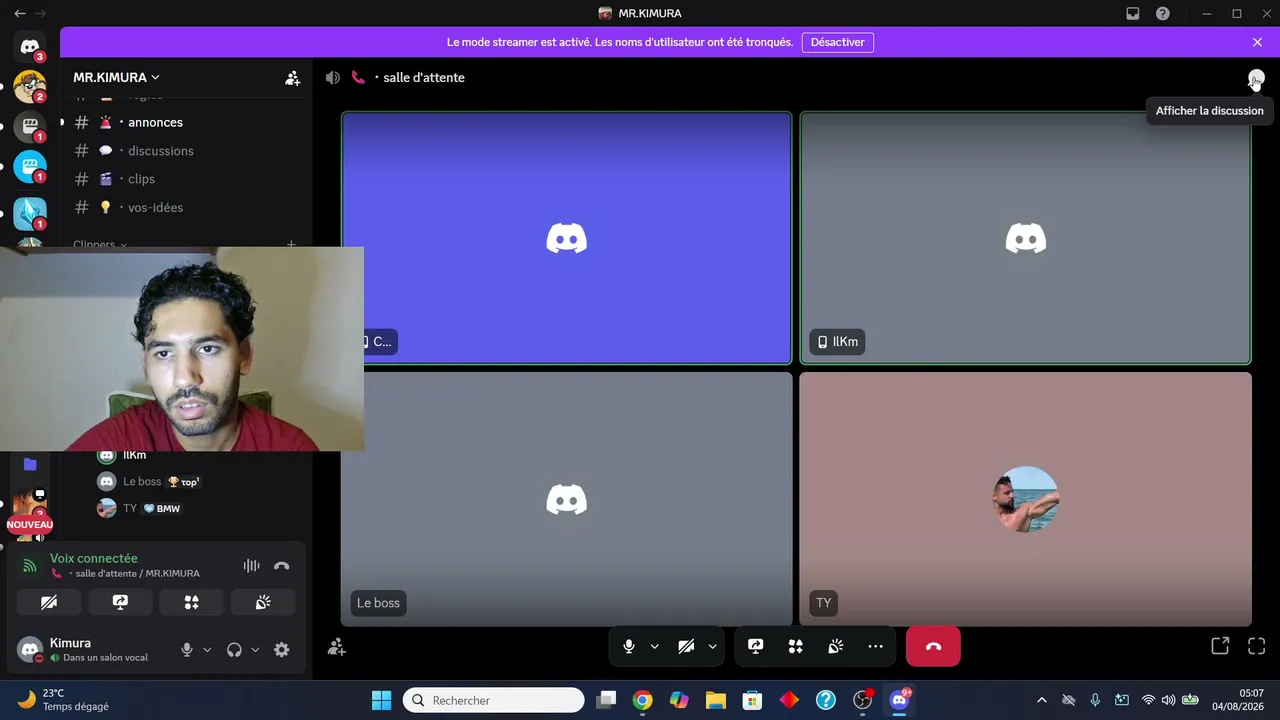Open Discord direct messages home icon
This screenshot has height=720, width=1280.
point(30,46)
